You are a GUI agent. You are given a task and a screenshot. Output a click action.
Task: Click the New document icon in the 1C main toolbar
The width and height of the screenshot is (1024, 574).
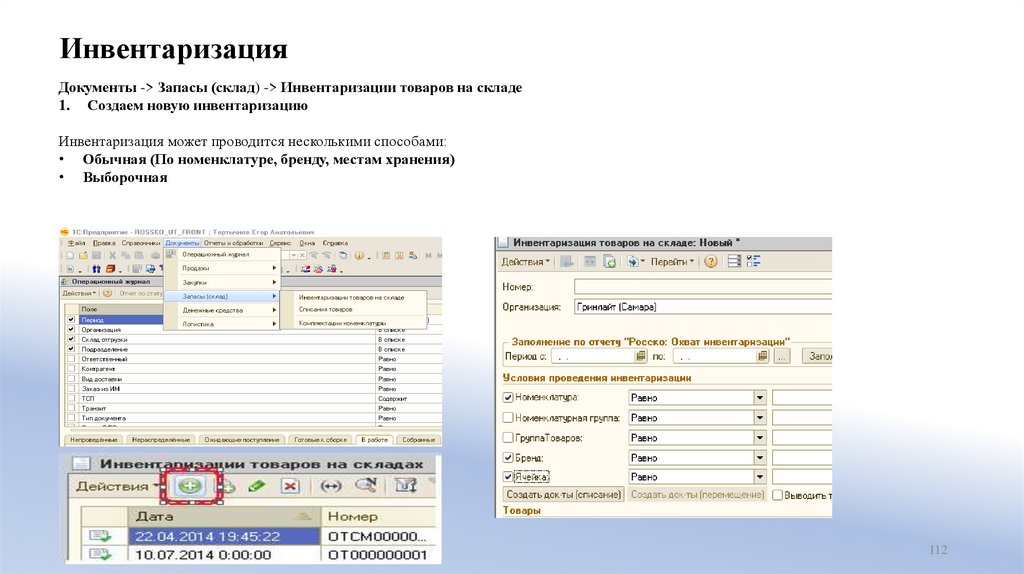[x=70, y=255]
